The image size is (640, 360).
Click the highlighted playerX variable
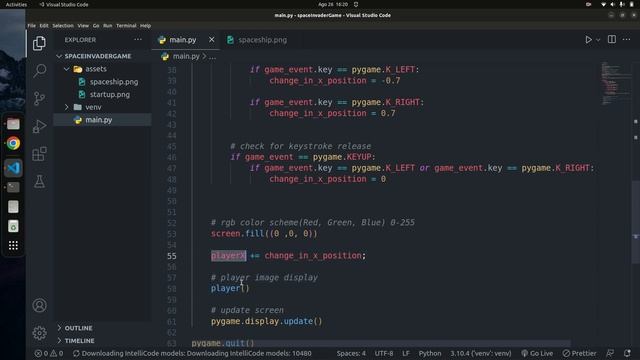point(229,256)
